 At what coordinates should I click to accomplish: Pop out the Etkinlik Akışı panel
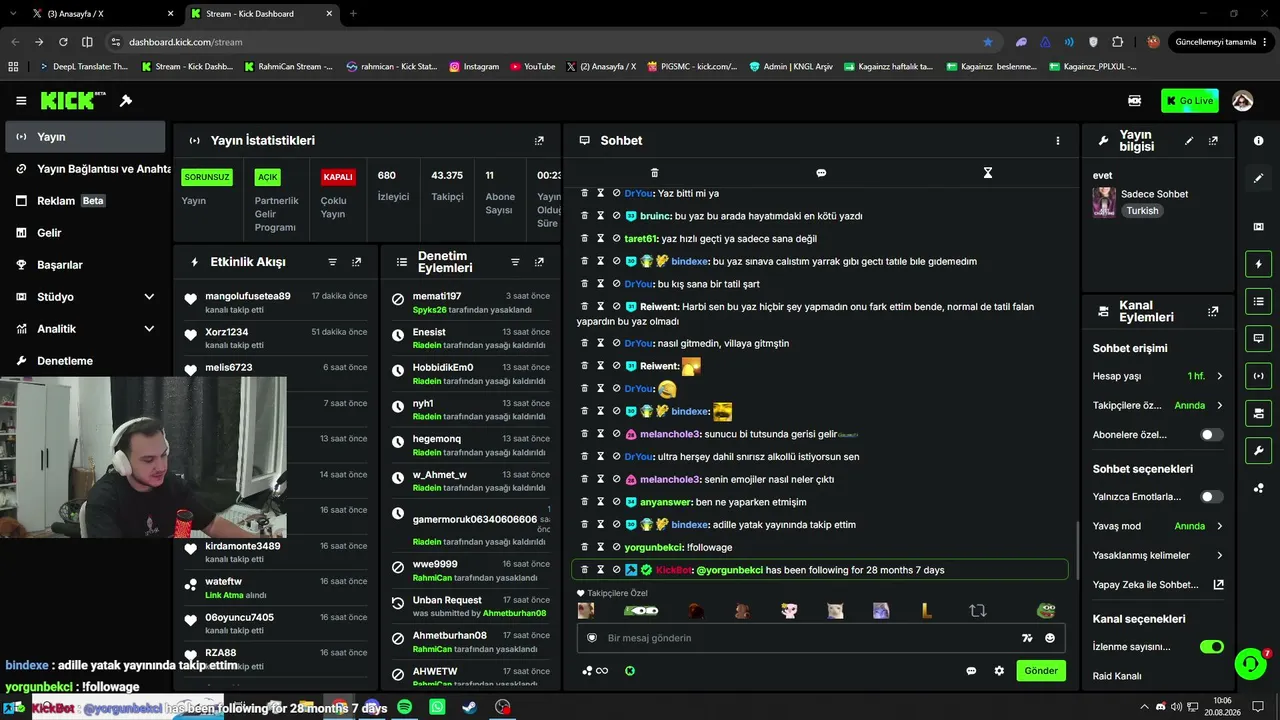coord(356,262)
